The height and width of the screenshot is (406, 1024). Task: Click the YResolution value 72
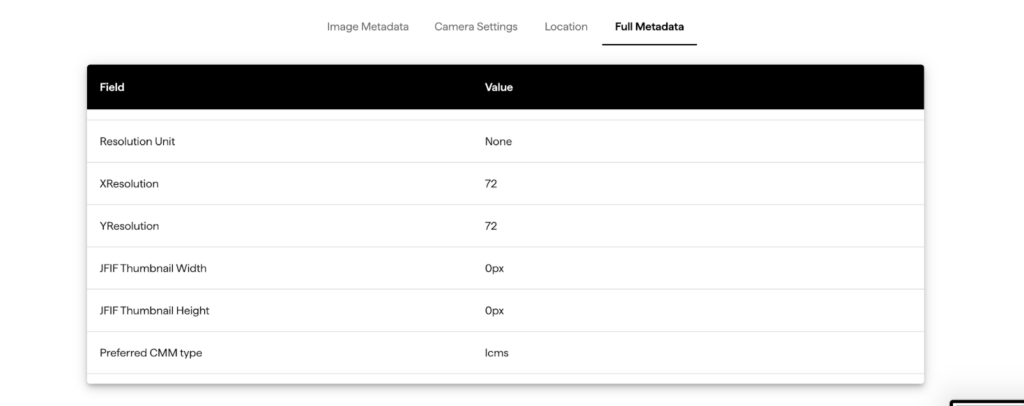coord(491,226)
